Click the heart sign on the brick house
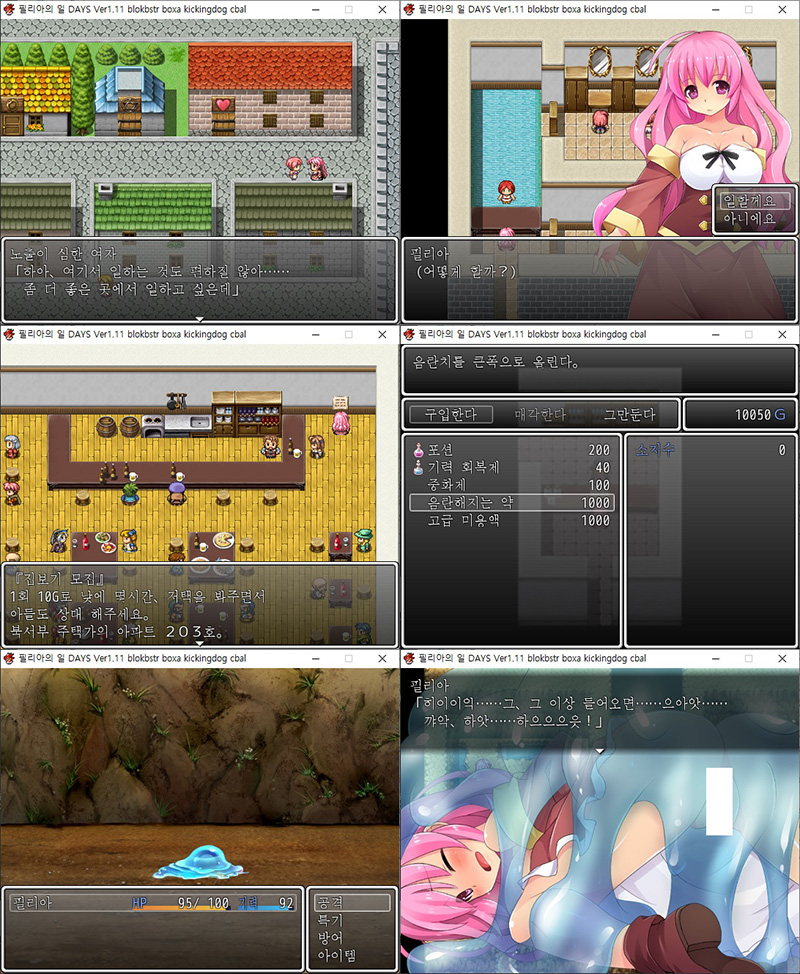 [x=223, y=103]
